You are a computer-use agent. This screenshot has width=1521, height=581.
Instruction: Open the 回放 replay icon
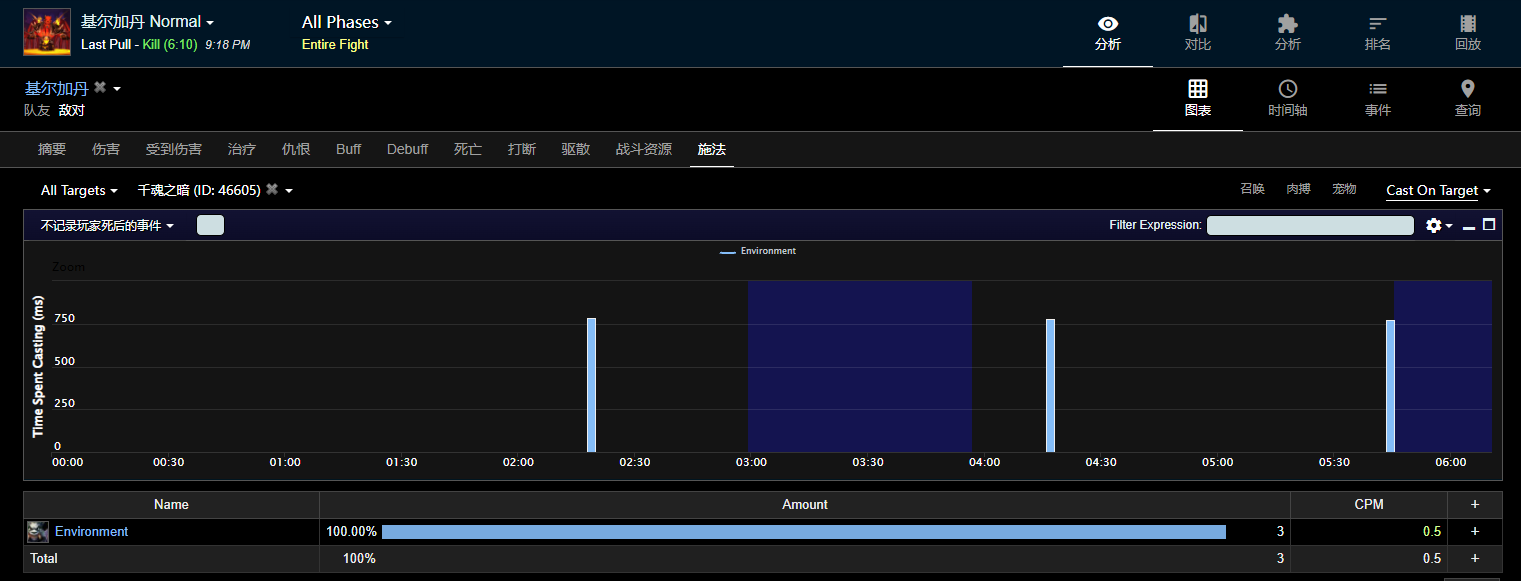click(1467, 32)
